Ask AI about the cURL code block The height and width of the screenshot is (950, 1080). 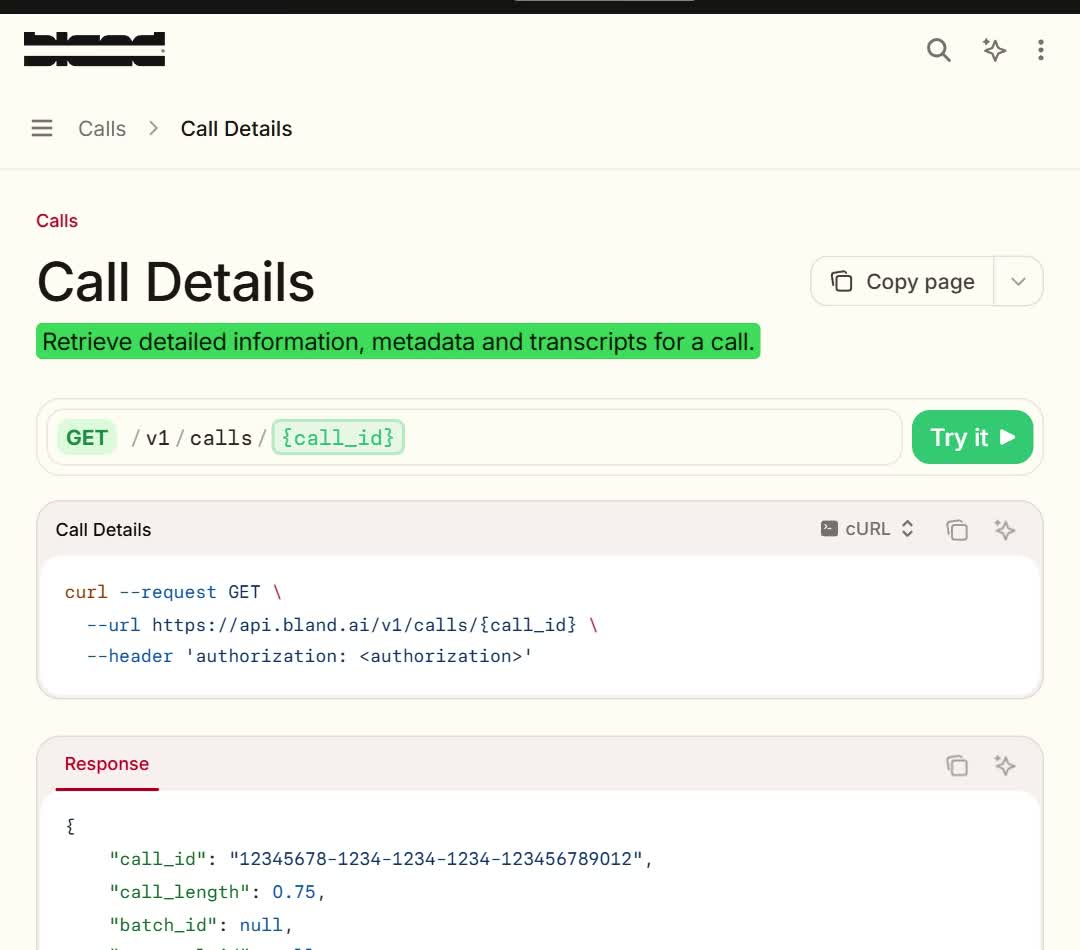pyautogui.click(x=1004, y=529)
